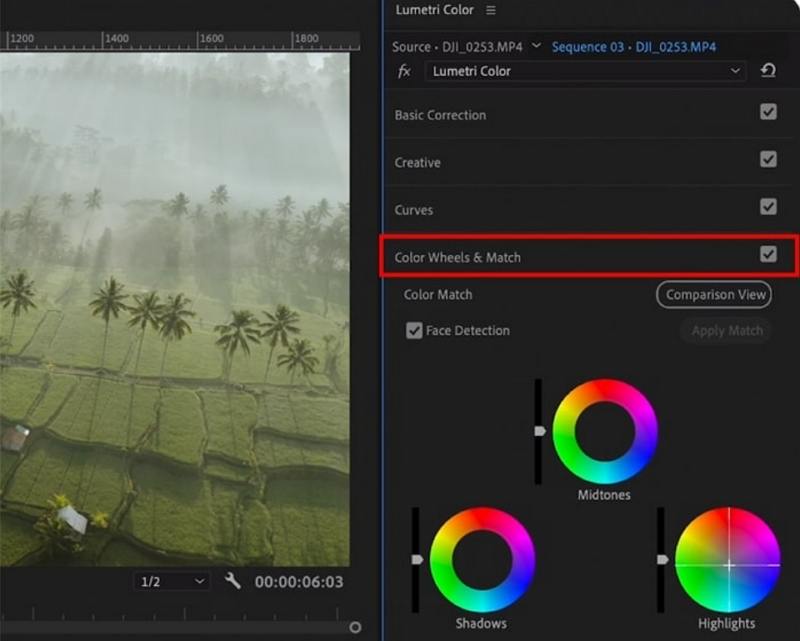Open the Lumetri Color effect dropdown
800x641 pixels.
click(x=586, y=71)
